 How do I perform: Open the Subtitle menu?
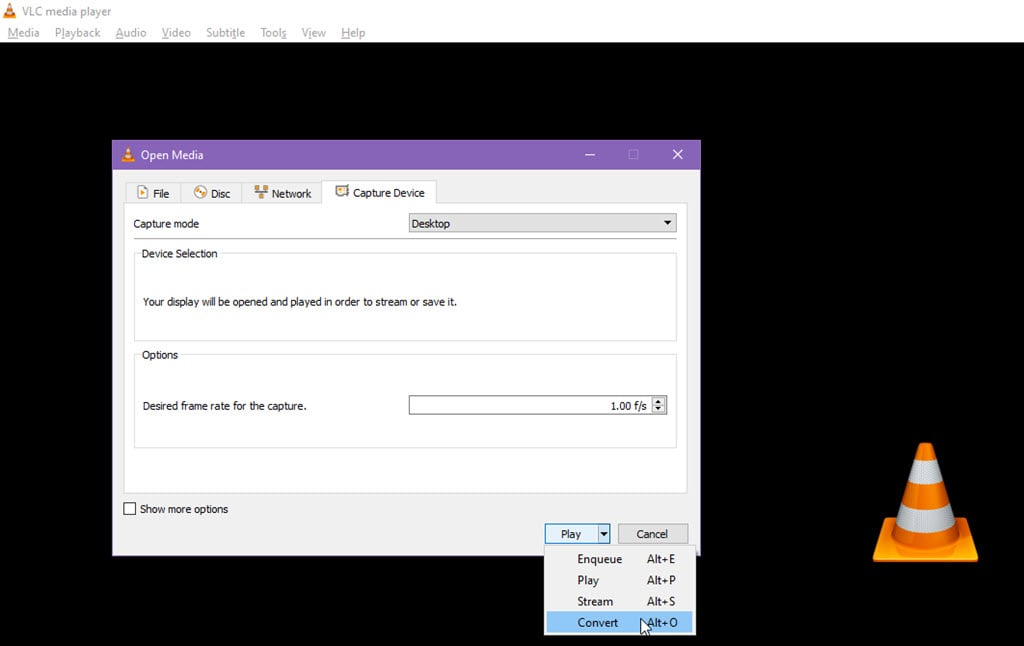225,33
